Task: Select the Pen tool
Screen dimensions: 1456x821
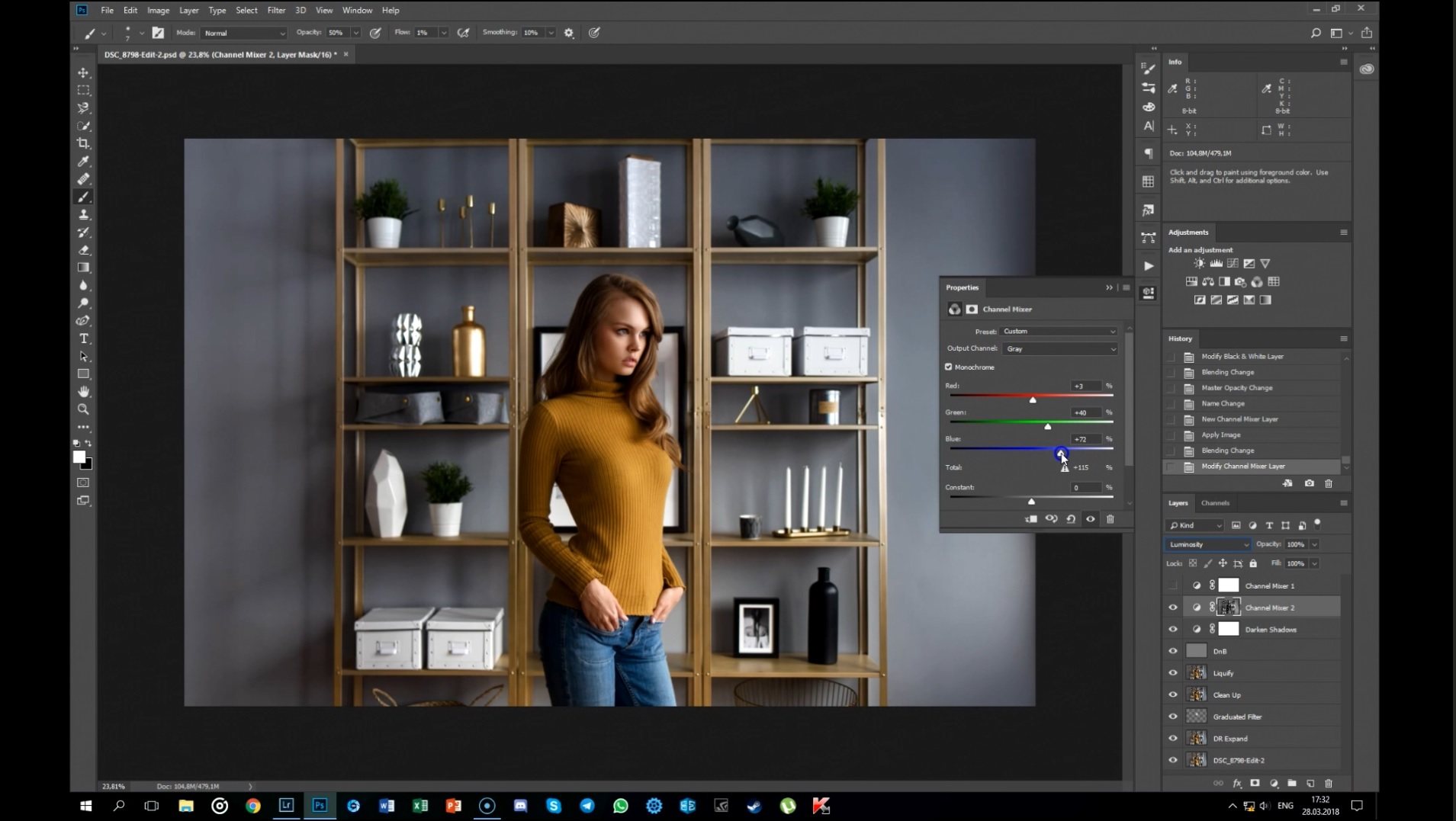Action: [x=83, y=321]
